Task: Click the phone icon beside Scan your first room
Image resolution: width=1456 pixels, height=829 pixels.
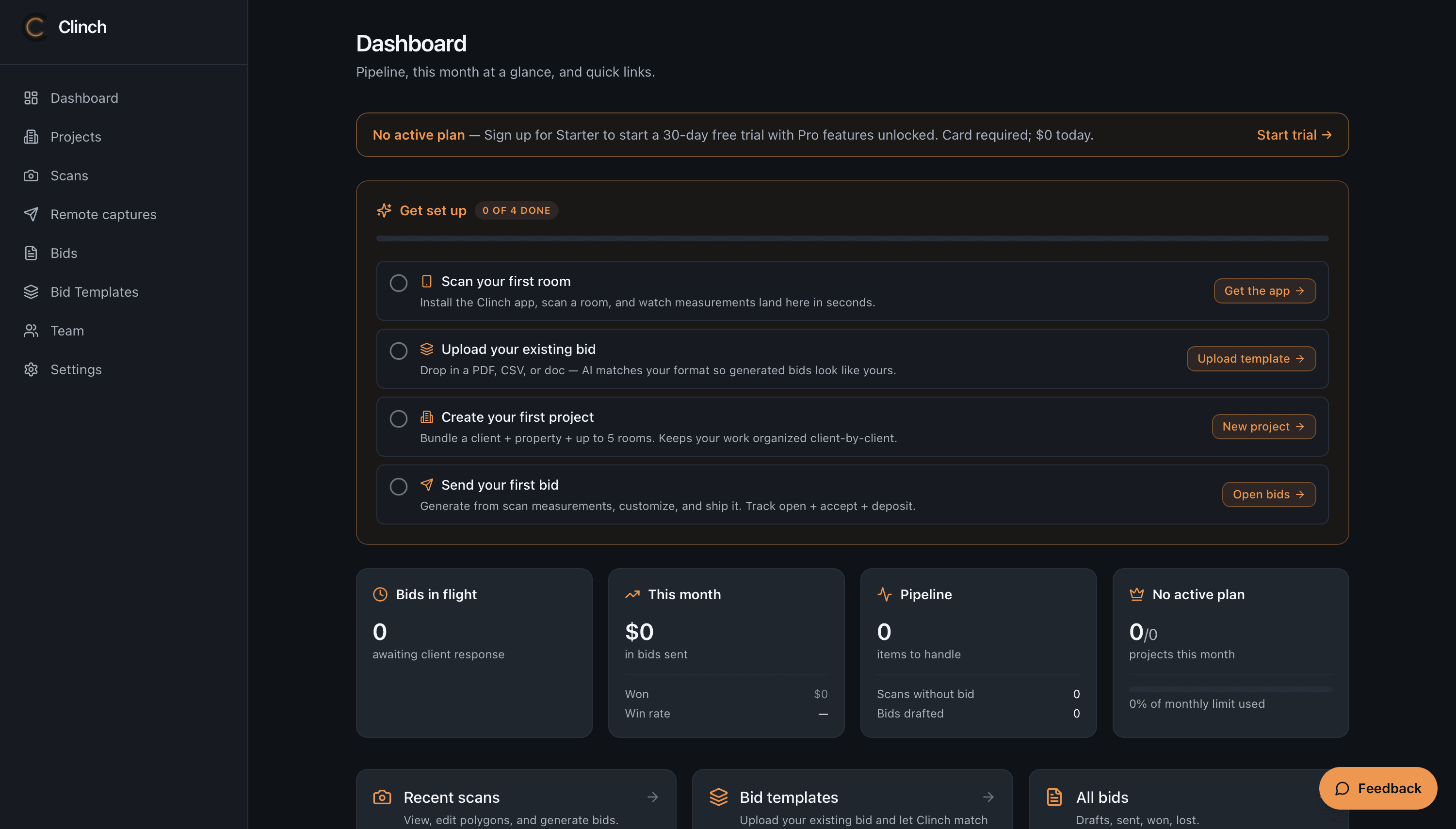Action: click(427, 281)
